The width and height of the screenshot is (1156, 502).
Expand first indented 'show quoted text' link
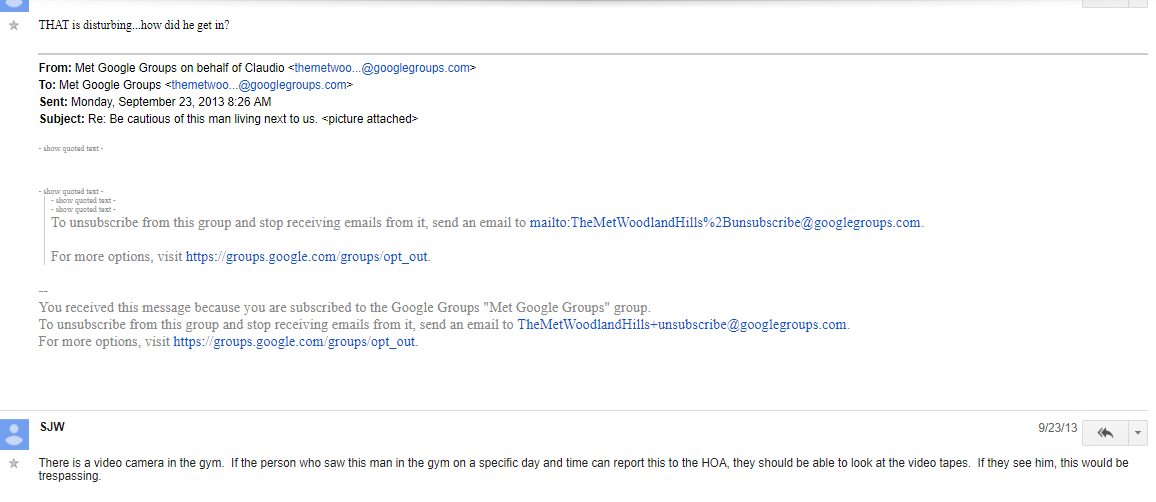[x=83, y=201]
